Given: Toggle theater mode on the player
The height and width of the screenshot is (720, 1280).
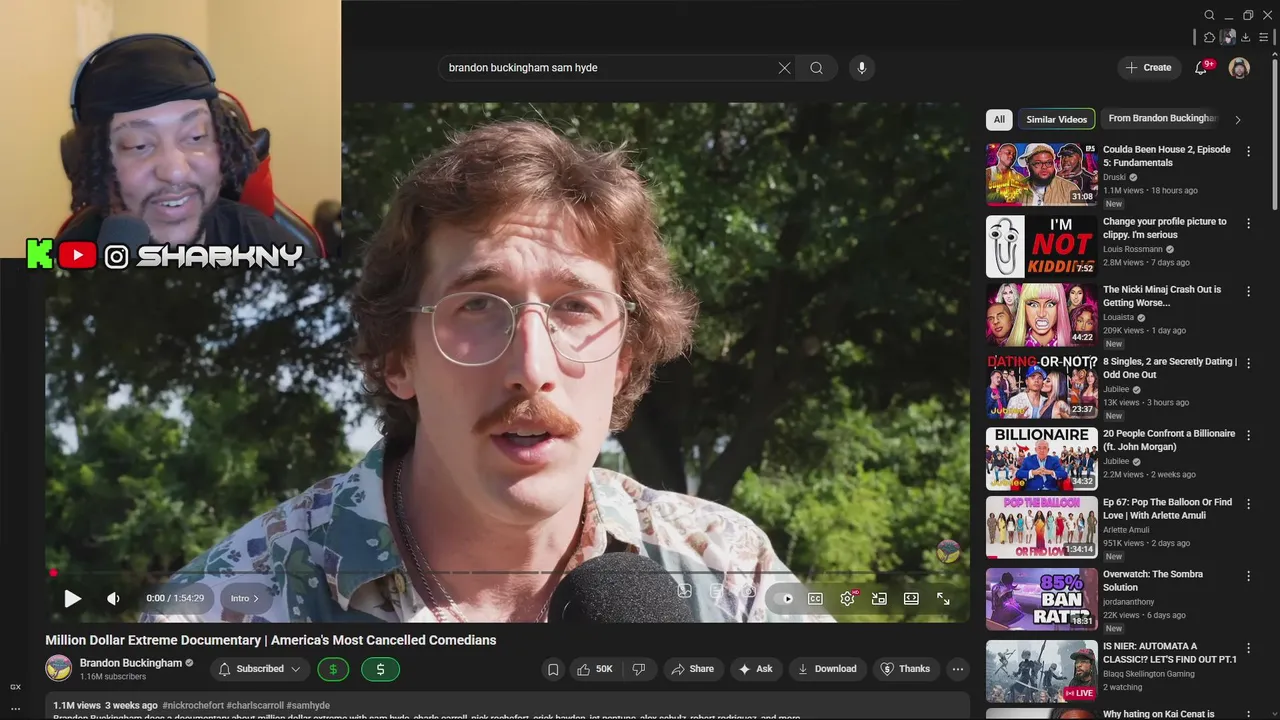Looking at the screenshot, I should coord(911,598).
